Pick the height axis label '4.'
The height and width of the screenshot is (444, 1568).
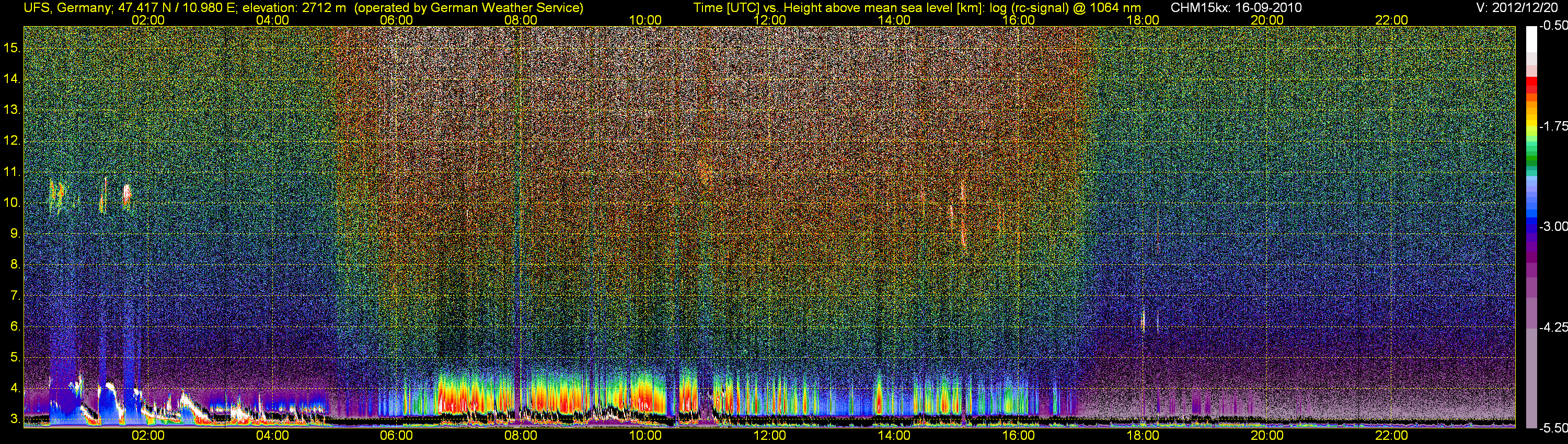(x=15, y=389)
